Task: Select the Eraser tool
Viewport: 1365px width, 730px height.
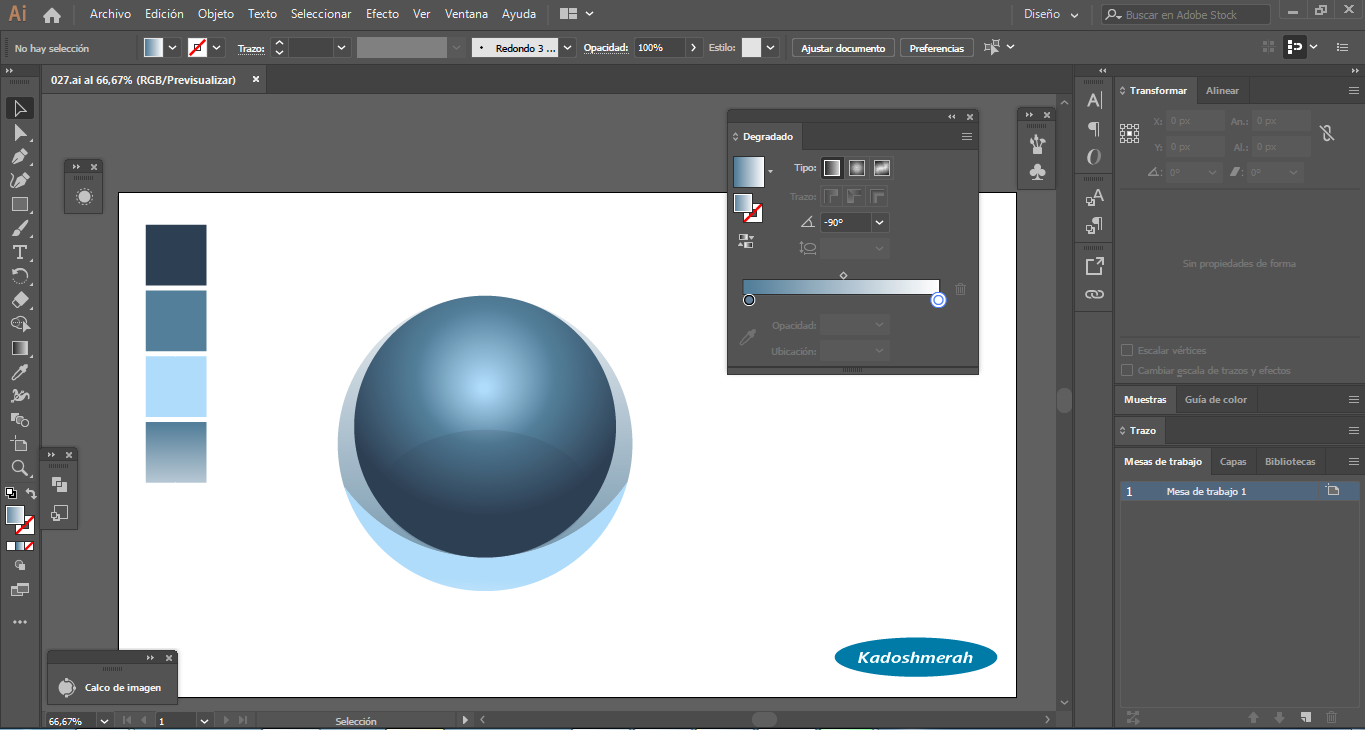Action: (x=20, y=300)
